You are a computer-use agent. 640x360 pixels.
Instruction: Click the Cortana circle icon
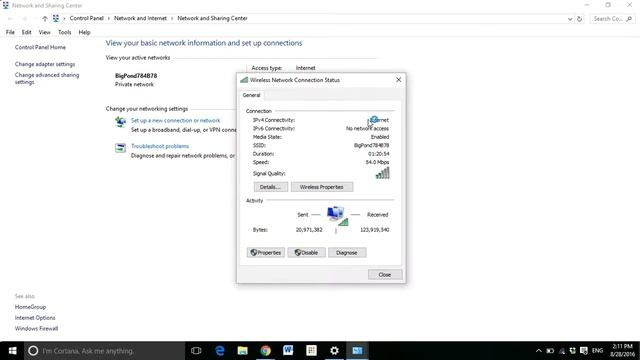coord(33,351)
